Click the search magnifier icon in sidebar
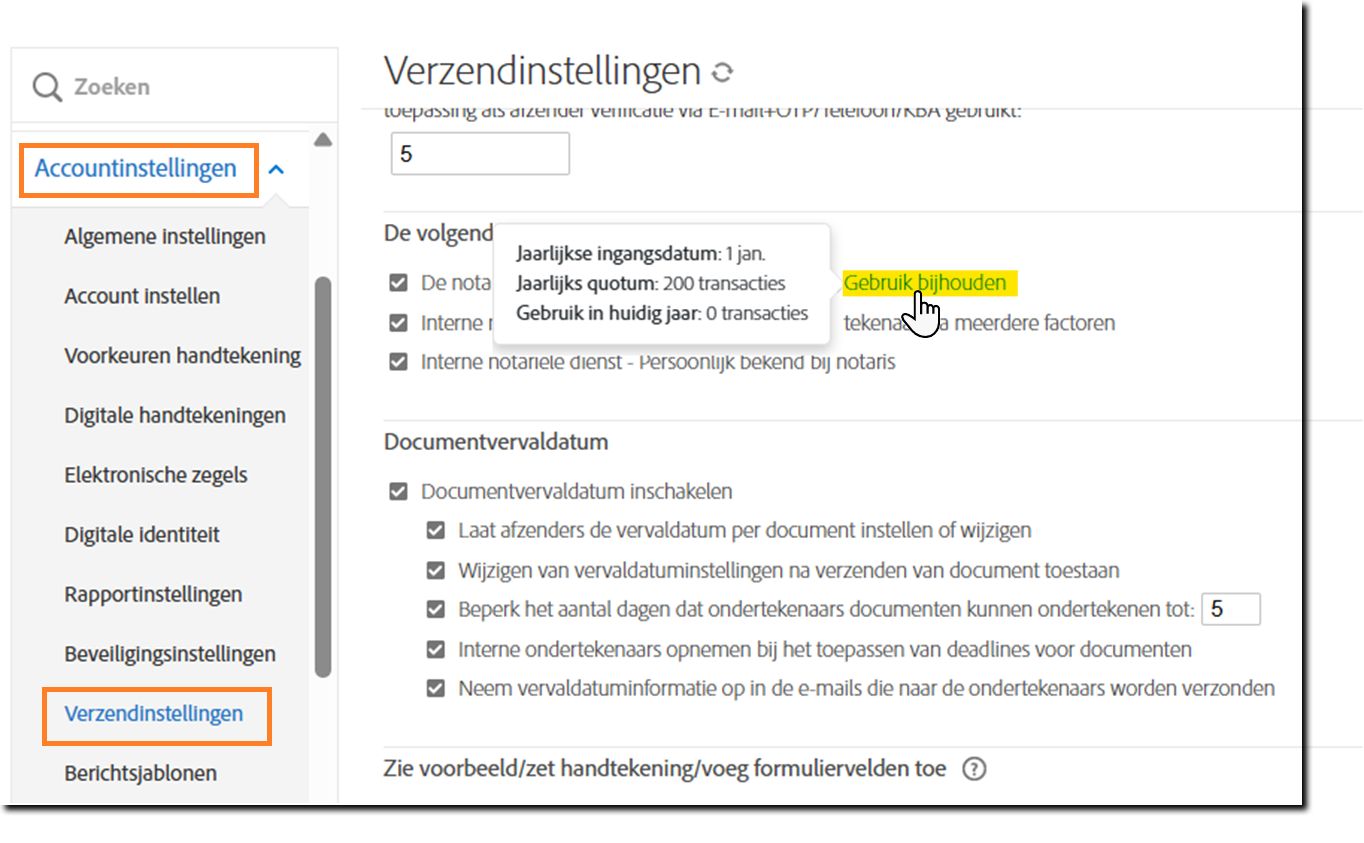 [46, 87]
